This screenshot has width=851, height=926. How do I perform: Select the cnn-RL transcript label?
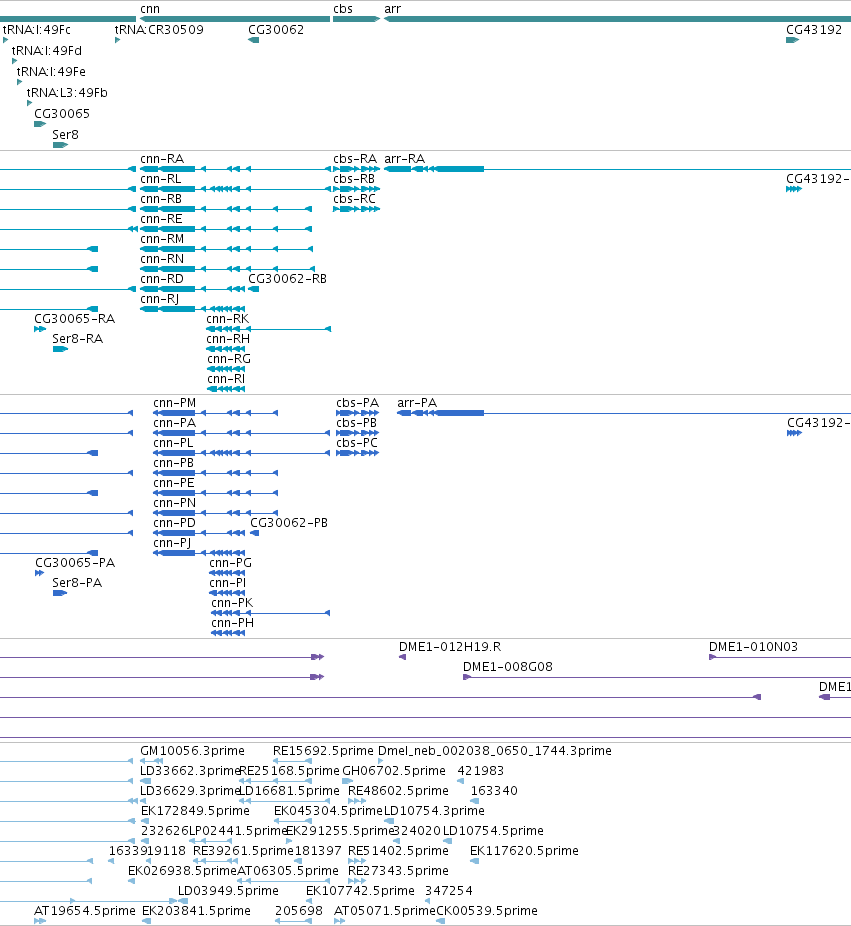point(161,179)
